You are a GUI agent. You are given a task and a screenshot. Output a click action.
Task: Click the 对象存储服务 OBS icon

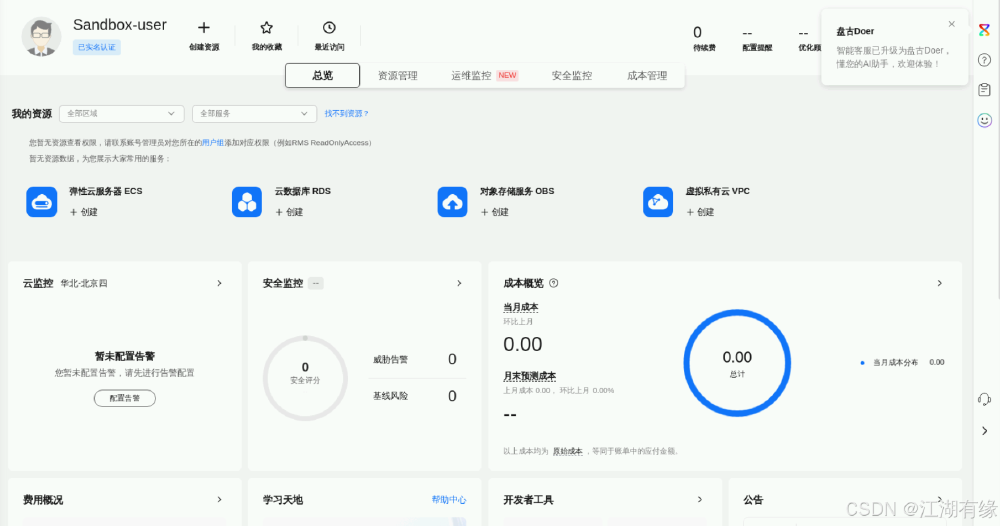click(x=452, y=202)
